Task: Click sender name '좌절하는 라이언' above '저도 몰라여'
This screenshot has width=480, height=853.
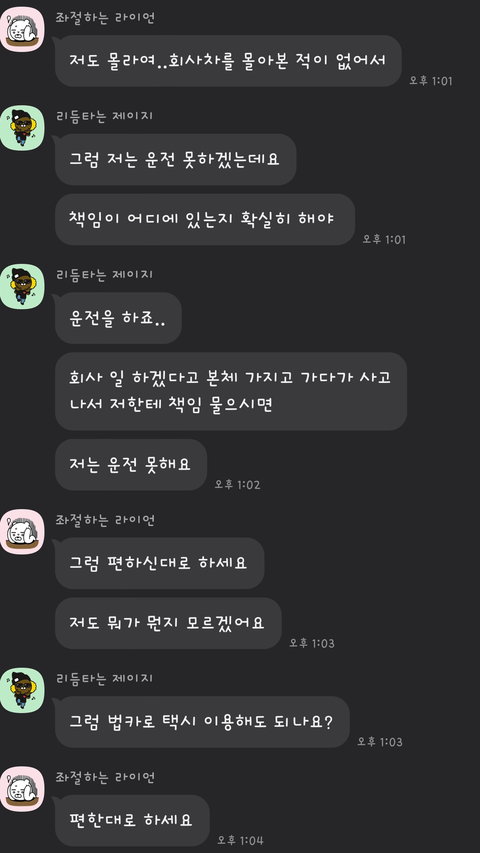Action: (105, 17)
